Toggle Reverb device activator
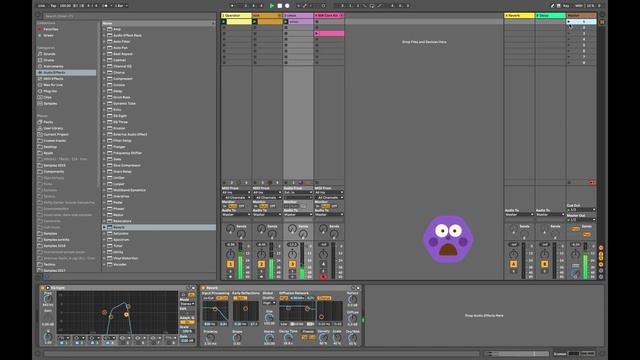The width and height of the screenshot is (640, 360). pyautogui.click(x=203, y=288)
